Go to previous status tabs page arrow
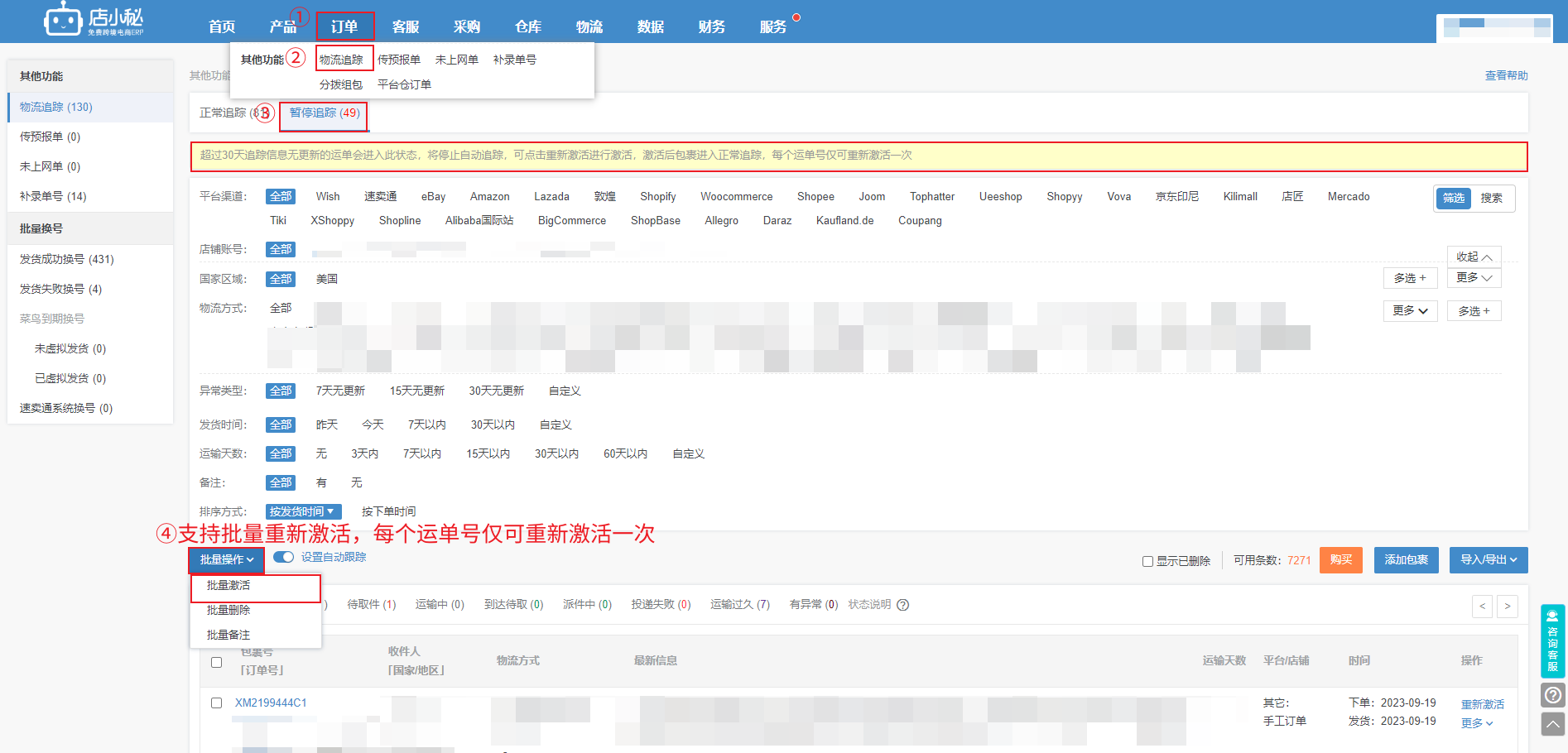Viewport: 1568px width, 753px height. point(1482,607)
